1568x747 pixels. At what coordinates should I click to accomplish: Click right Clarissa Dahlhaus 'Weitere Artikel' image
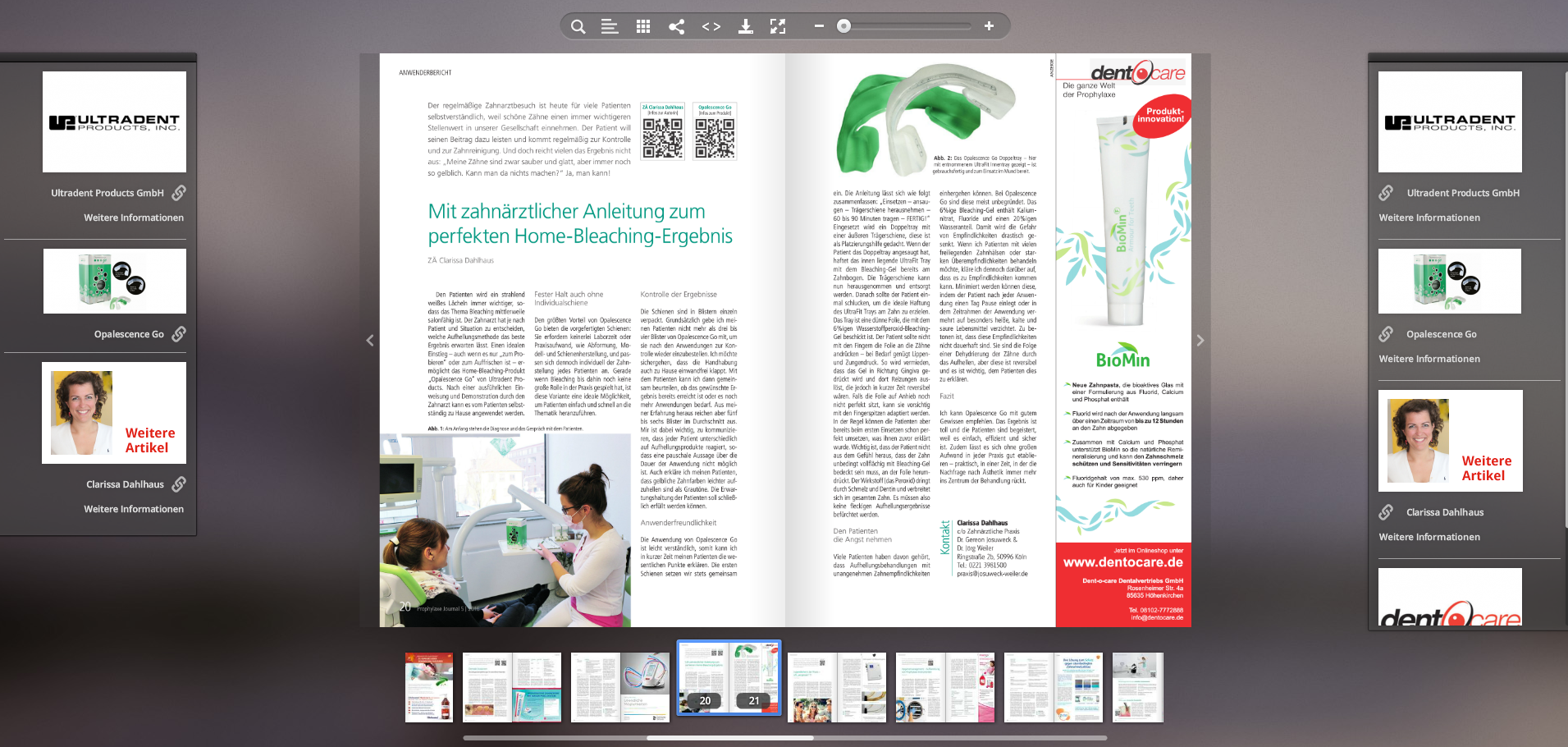[1451, 441]
